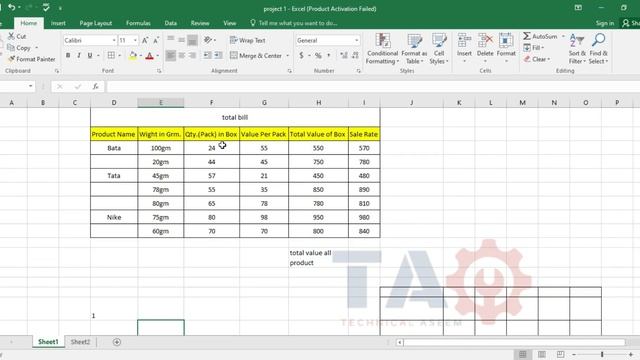Click the Accounting dollar format icon
Image resolution: width=640 pixels, height=360 pixels.
pyautogui.click(x=301, y=56)
